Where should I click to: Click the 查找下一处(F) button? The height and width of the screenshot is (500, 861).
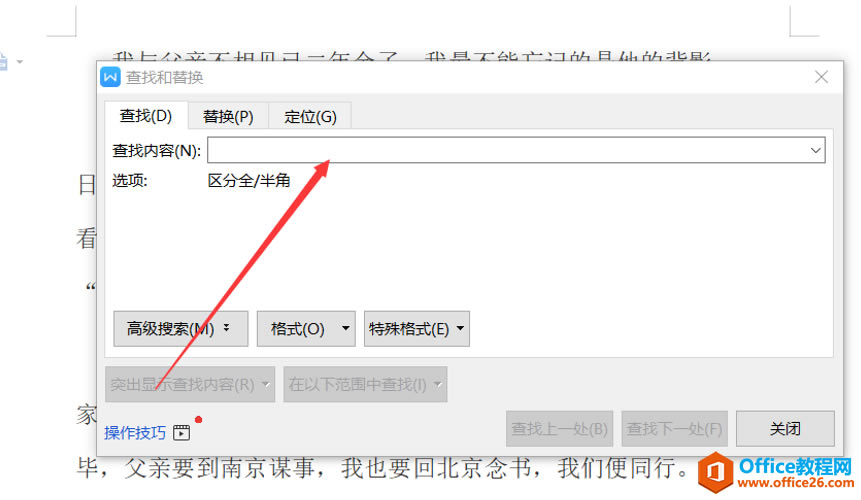(674, 429)
